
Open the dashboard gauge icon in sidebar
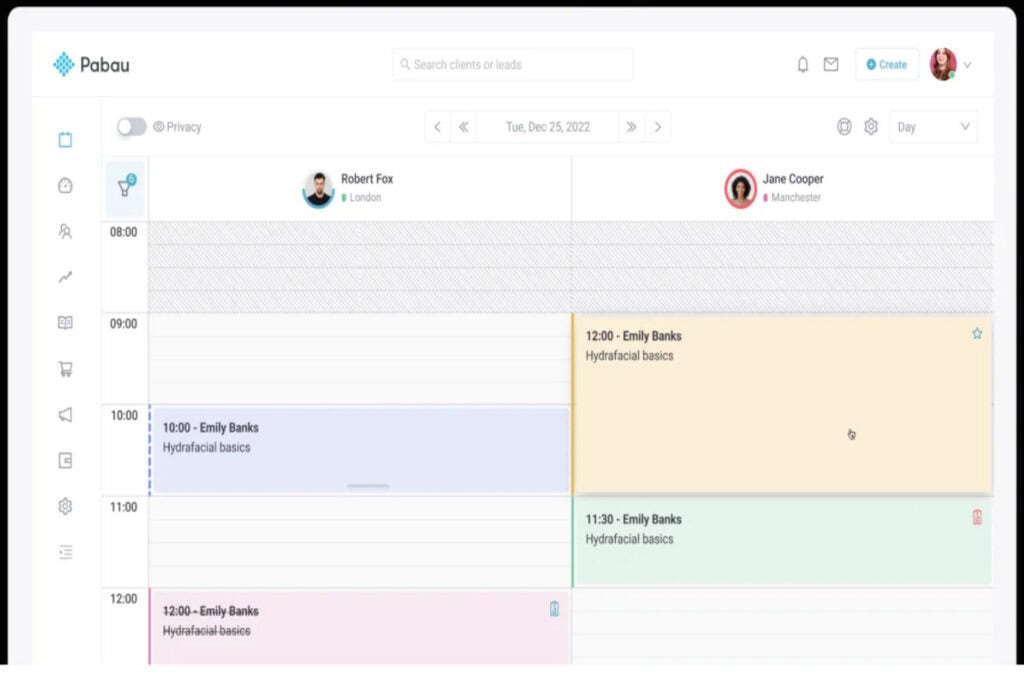pyautogui.click(x=65, y=186)
